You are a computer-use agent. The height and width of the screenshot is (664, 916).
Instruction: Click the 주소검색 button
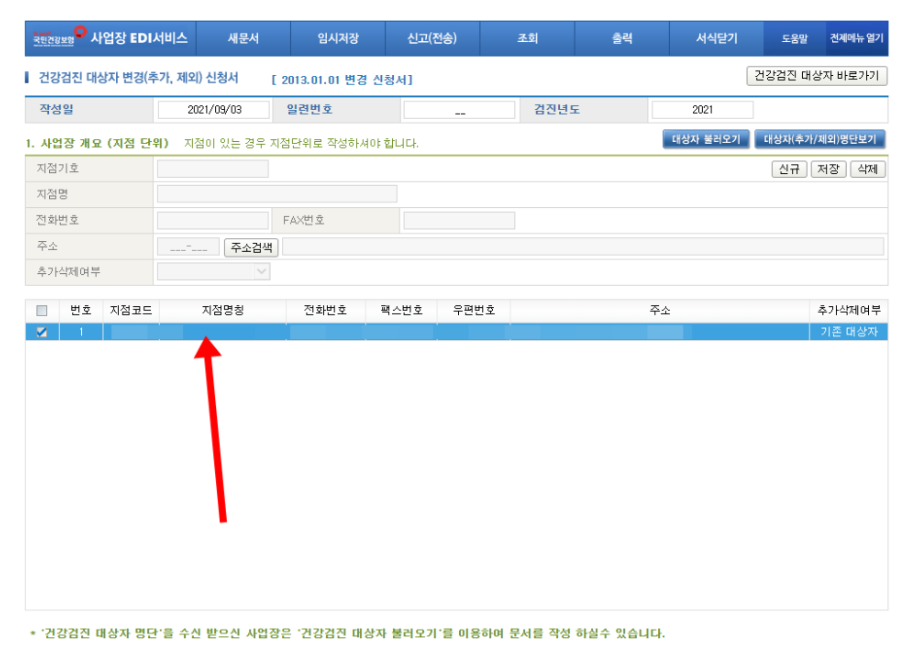(251, 248)
